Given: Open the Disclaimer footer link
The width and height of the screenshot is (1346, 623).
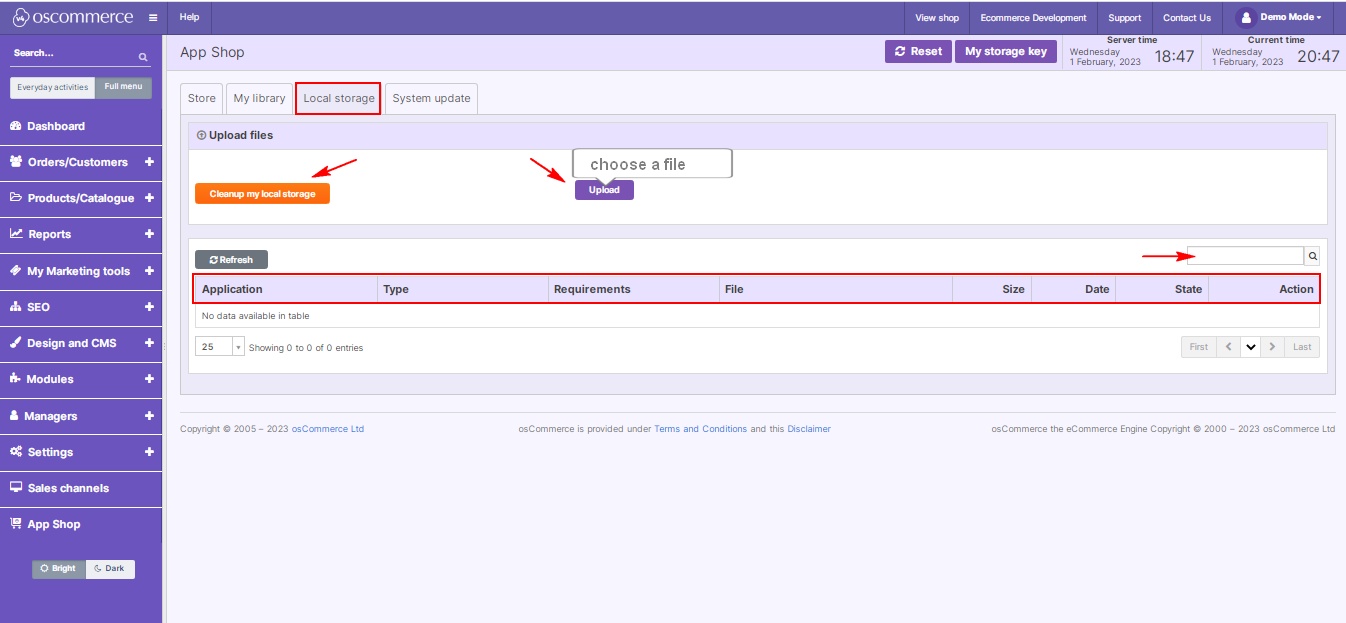Looking at the screenshot, I should click(809, 429).
